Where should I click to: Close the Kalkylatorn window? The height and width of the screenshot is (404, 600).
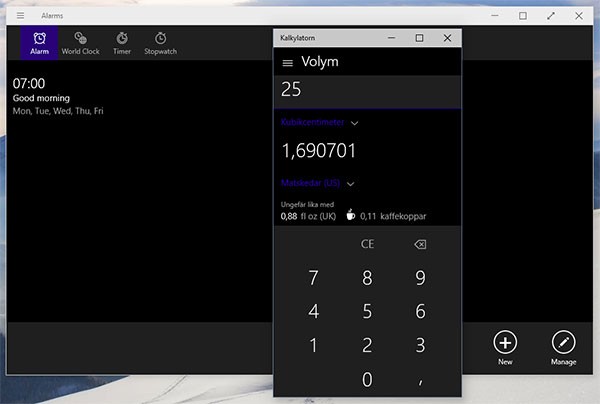447,38
